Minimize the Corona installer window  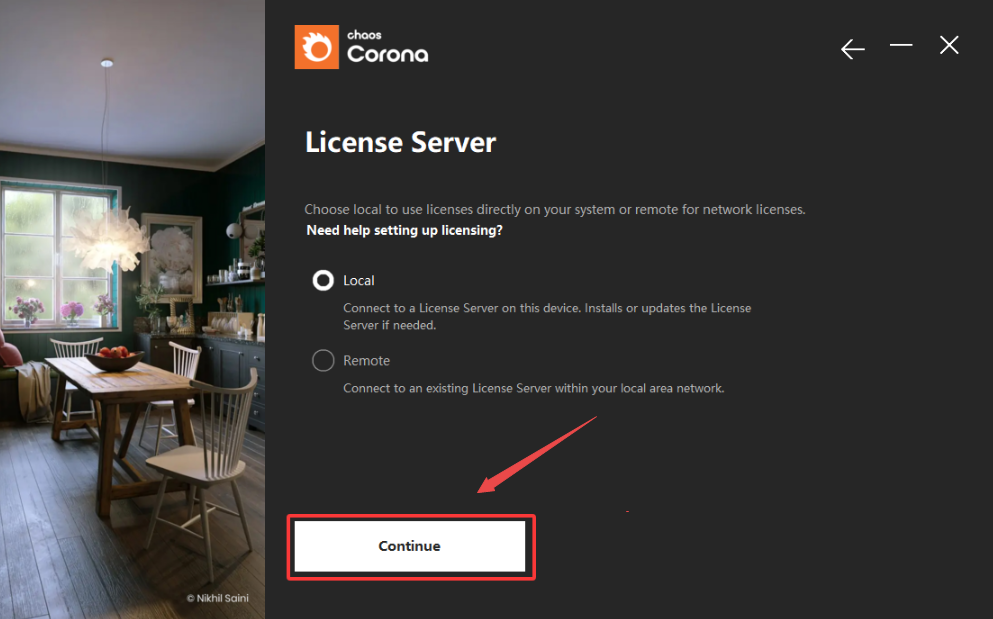pyautogui.click(x=901, y=46)
